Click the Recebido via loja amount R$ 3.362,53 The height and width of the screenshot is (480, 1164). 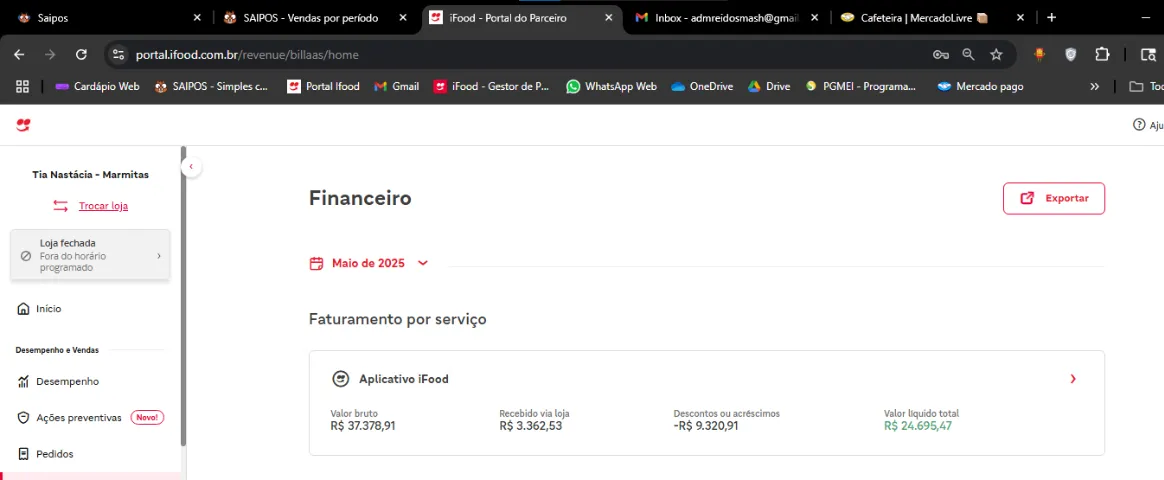(x=530, y=426)
